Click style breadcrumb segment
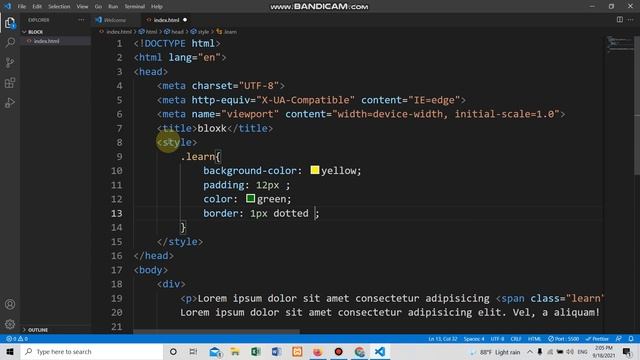 (203, 32)
